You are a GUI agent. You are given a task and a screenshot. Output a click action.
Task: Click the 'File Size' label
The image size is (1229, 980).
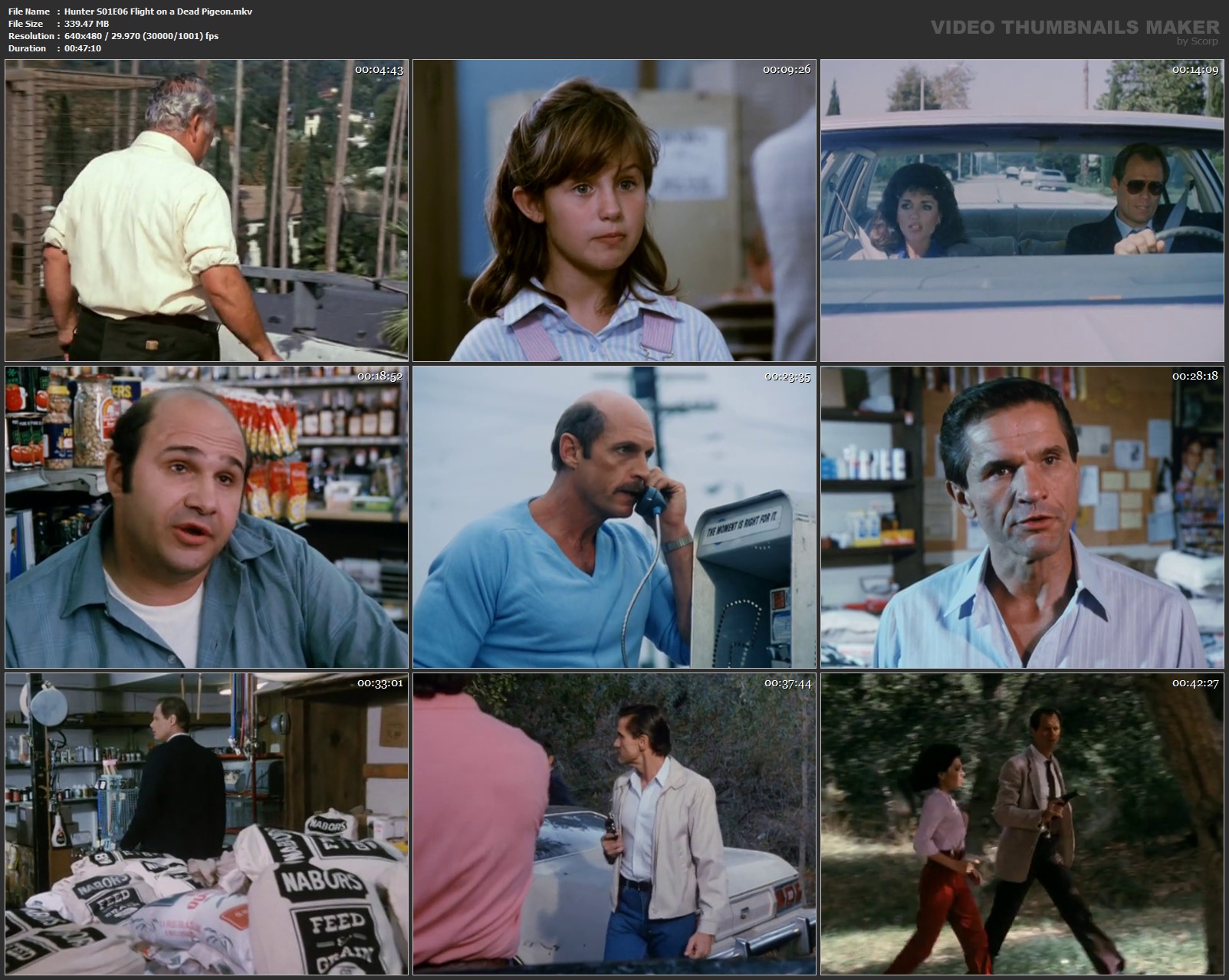pos(25,24)
